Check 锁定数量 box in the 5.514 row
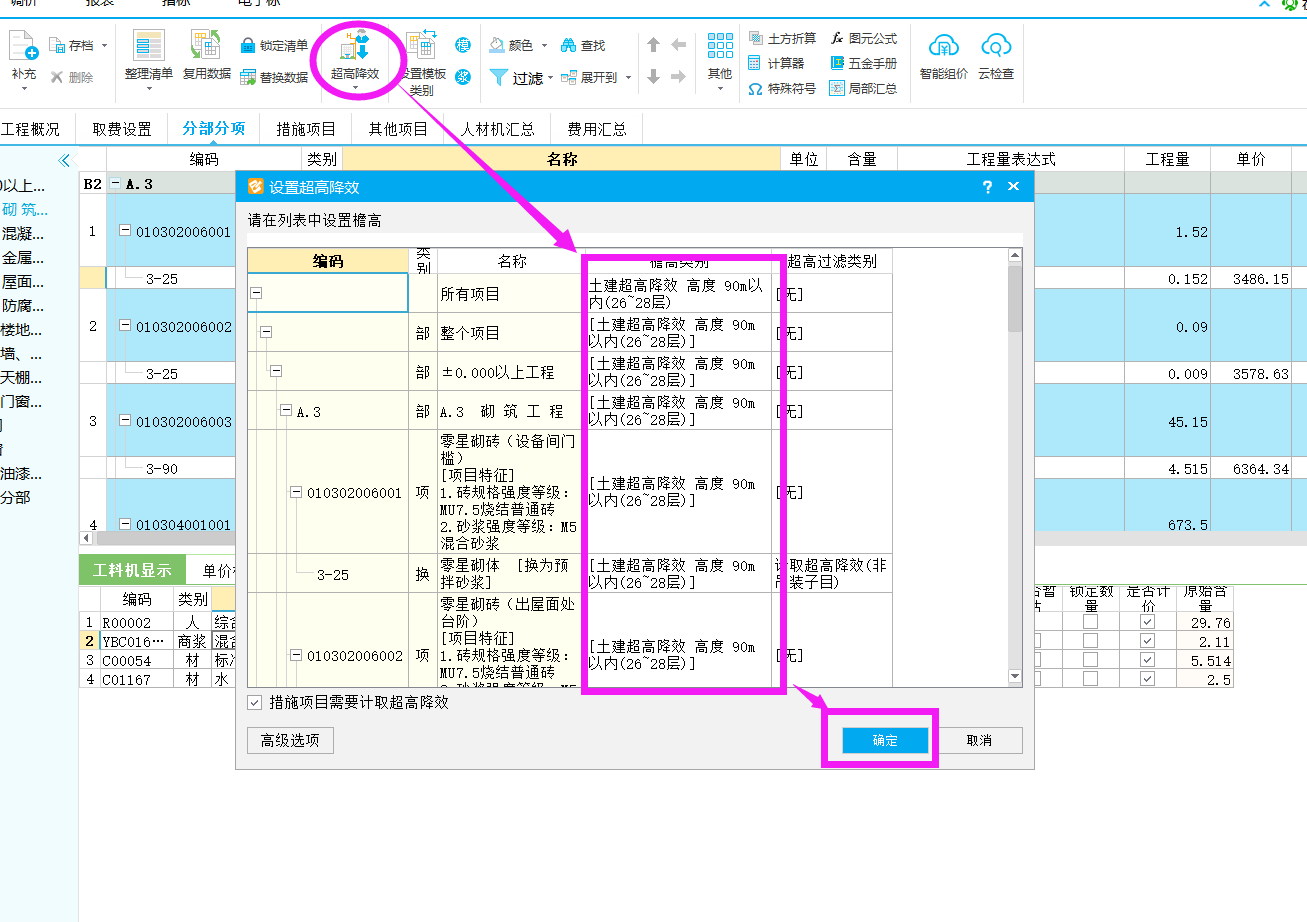 pyautogui.click(x=1091, y=660)
